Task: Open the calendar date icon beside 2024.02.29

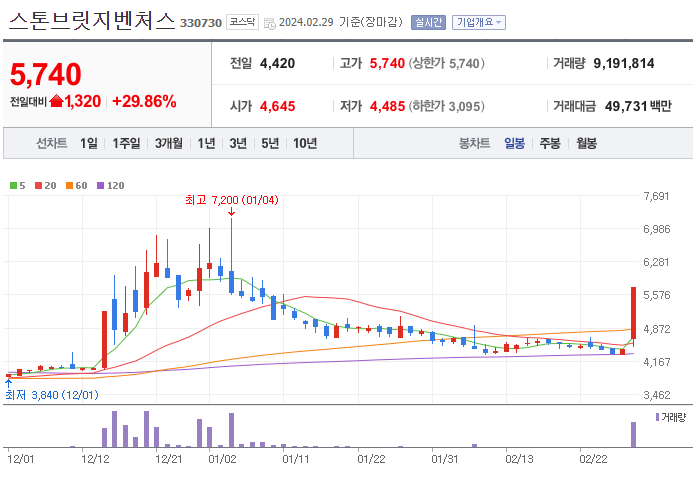Action: point(269,23)
